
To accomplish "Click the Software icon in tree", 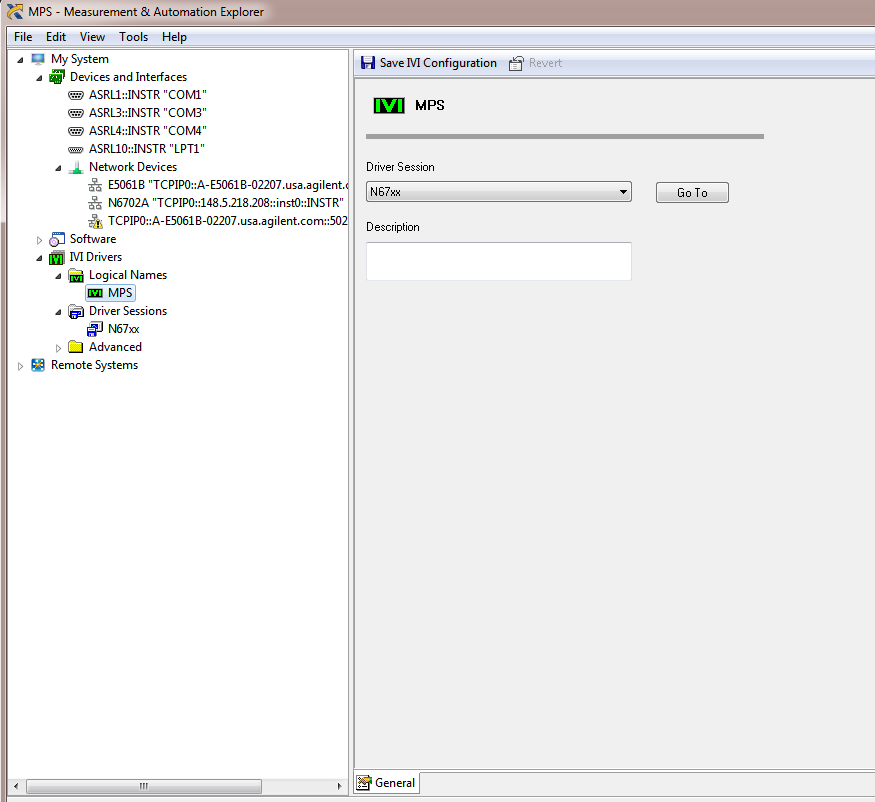I will (x=57, y=239).
